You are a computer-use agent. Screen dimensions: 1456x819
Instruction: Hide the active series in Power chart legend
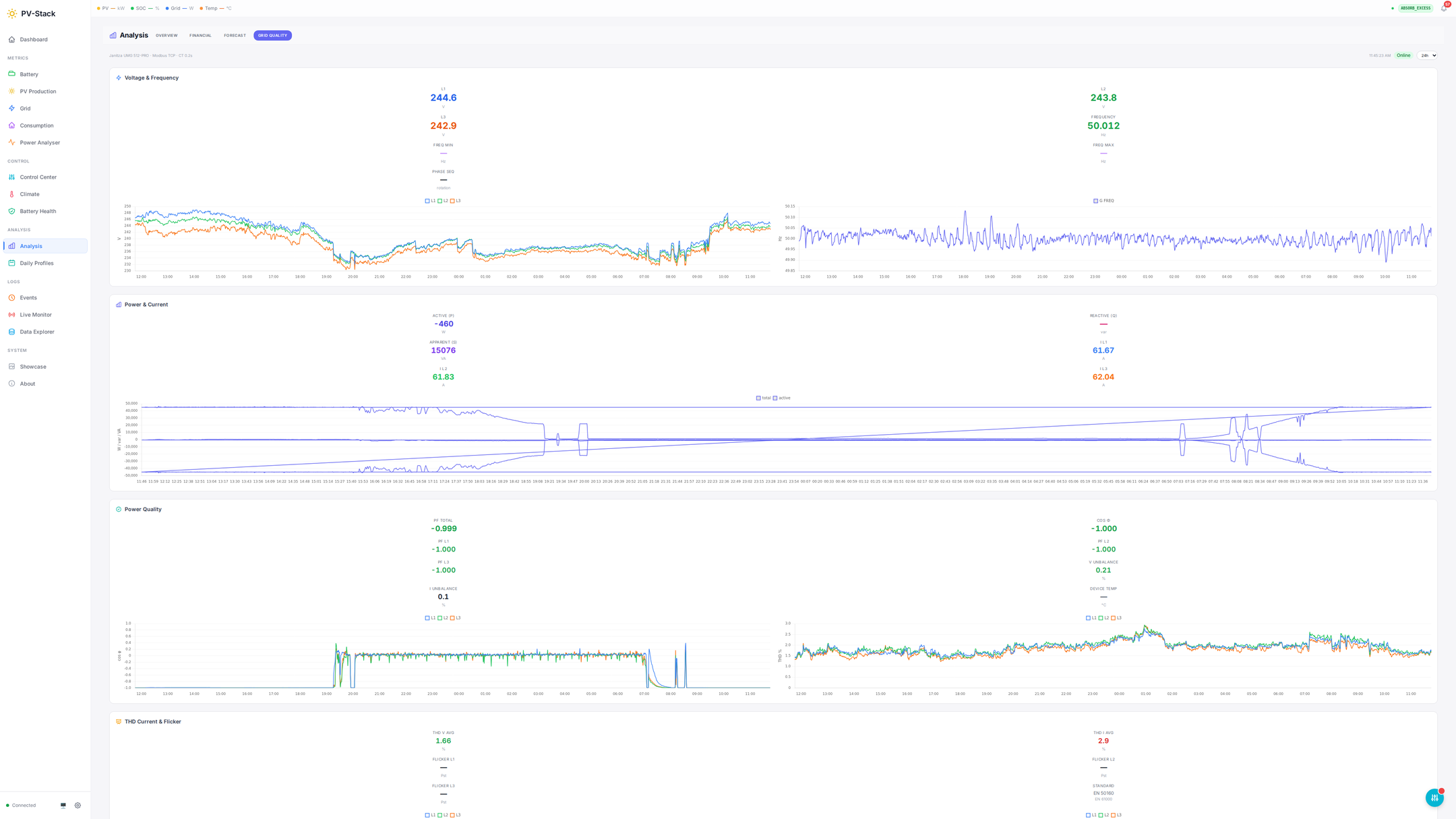point(783,398)
